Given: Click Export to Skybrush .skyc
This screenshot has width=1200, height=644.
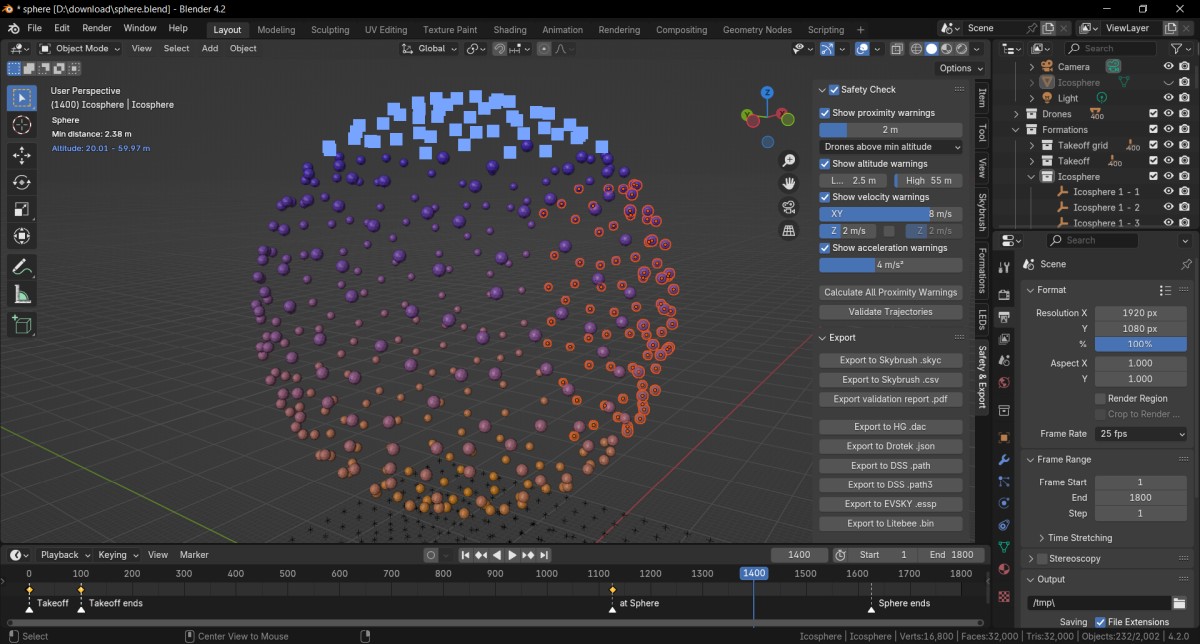Looking at the screenshot, I should pos(890,359).
